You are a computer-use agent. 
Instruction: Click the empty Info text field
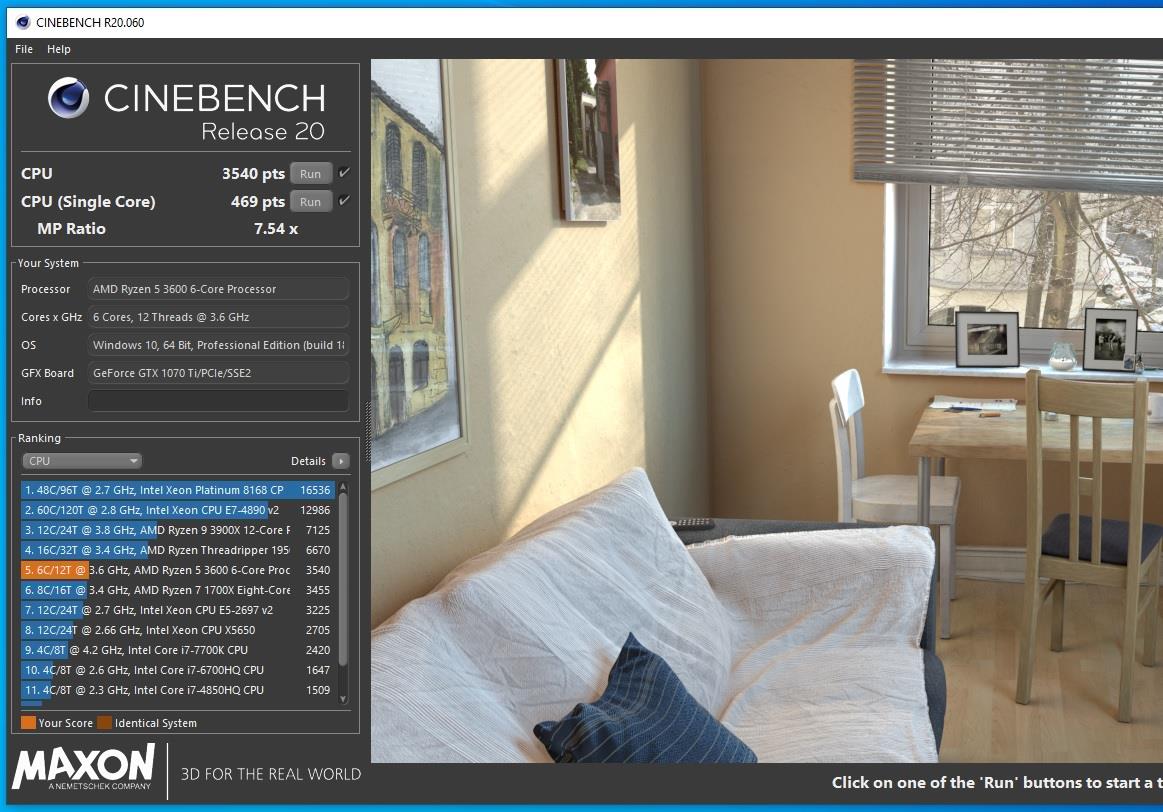pyautogui.click(x=218, y=401)
